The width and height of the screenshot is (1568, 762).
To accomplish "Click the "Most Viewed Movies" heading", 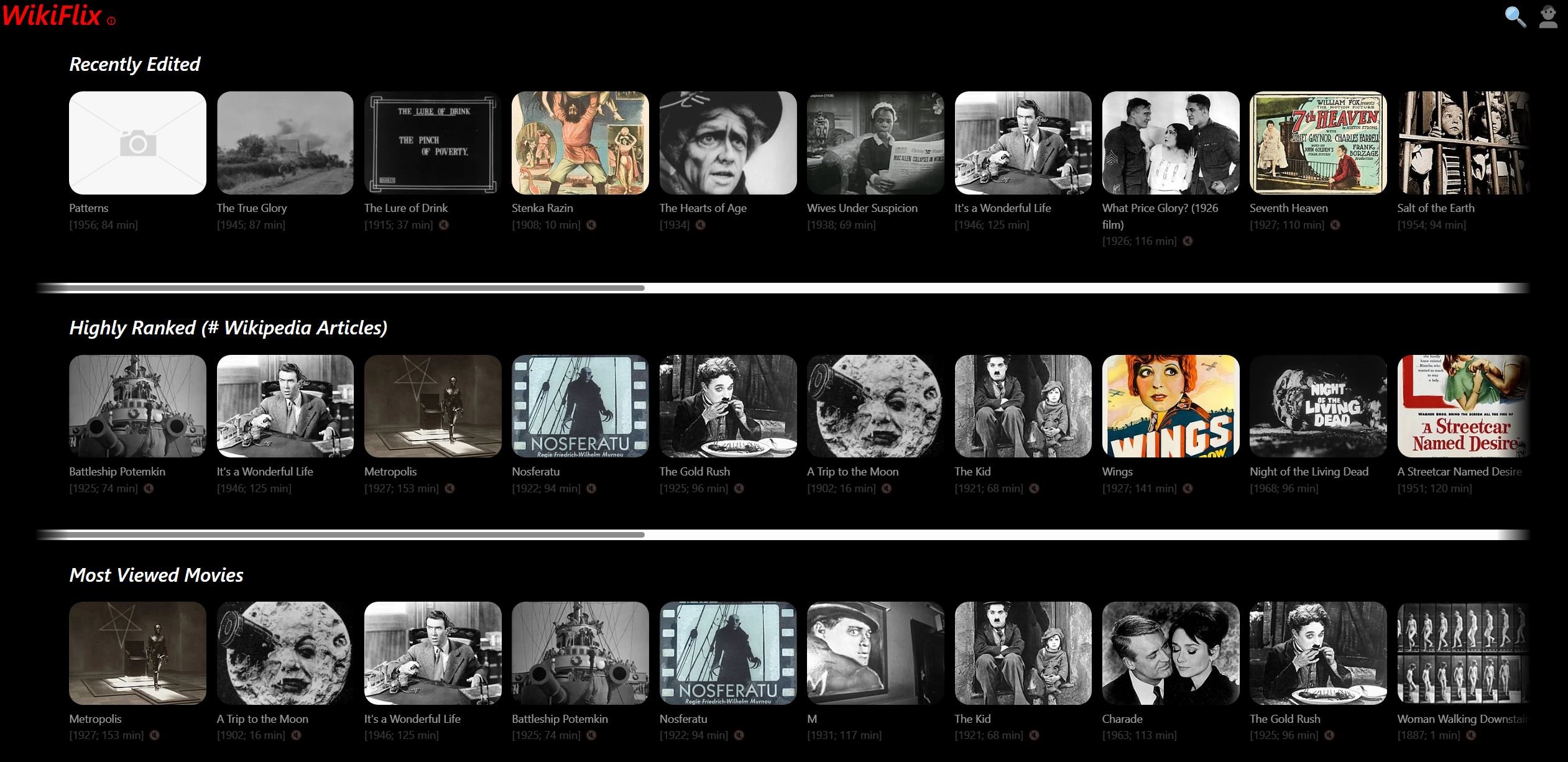I will [156, 575].
